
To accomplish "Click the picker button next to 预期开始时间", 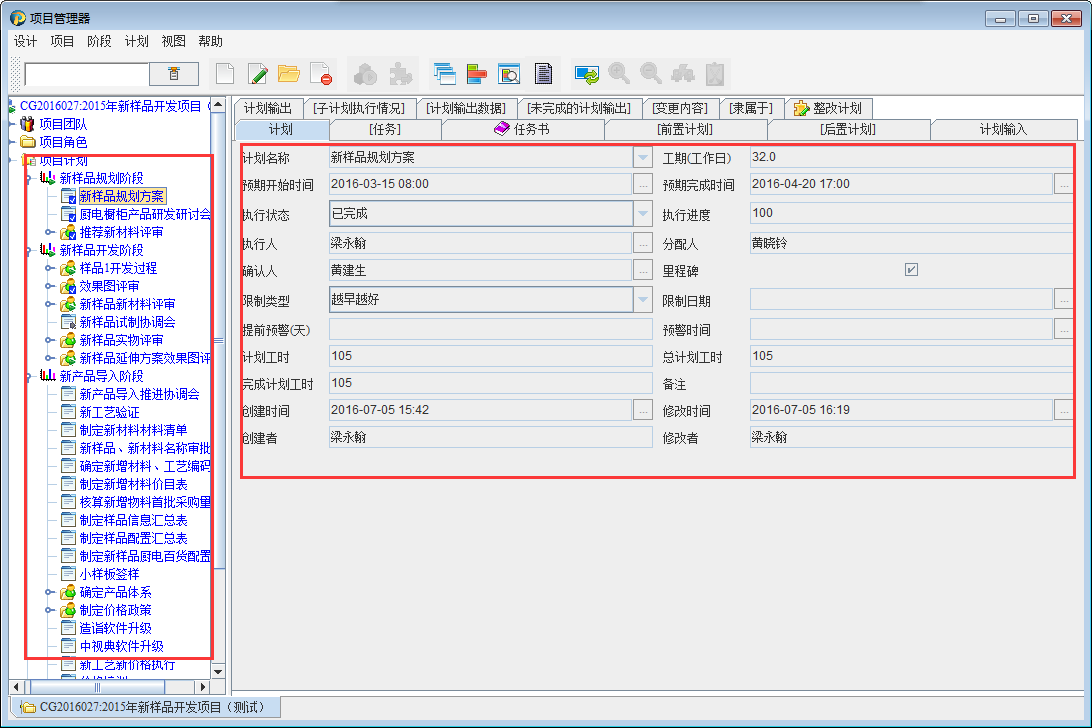I will tap(643, 185).
